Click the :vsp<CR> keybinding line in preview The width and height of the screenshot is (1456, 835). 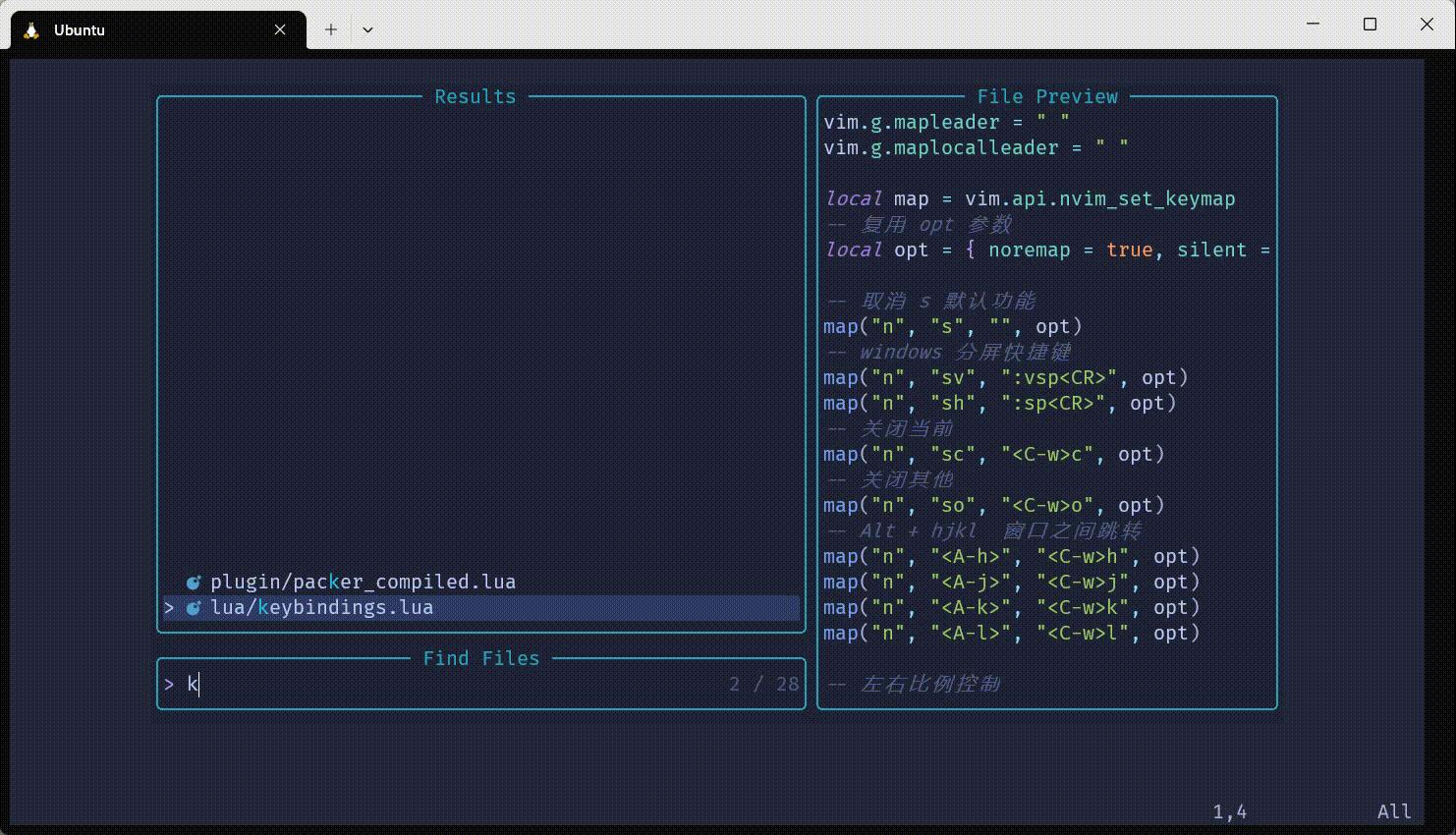(x=1004, y=377)
